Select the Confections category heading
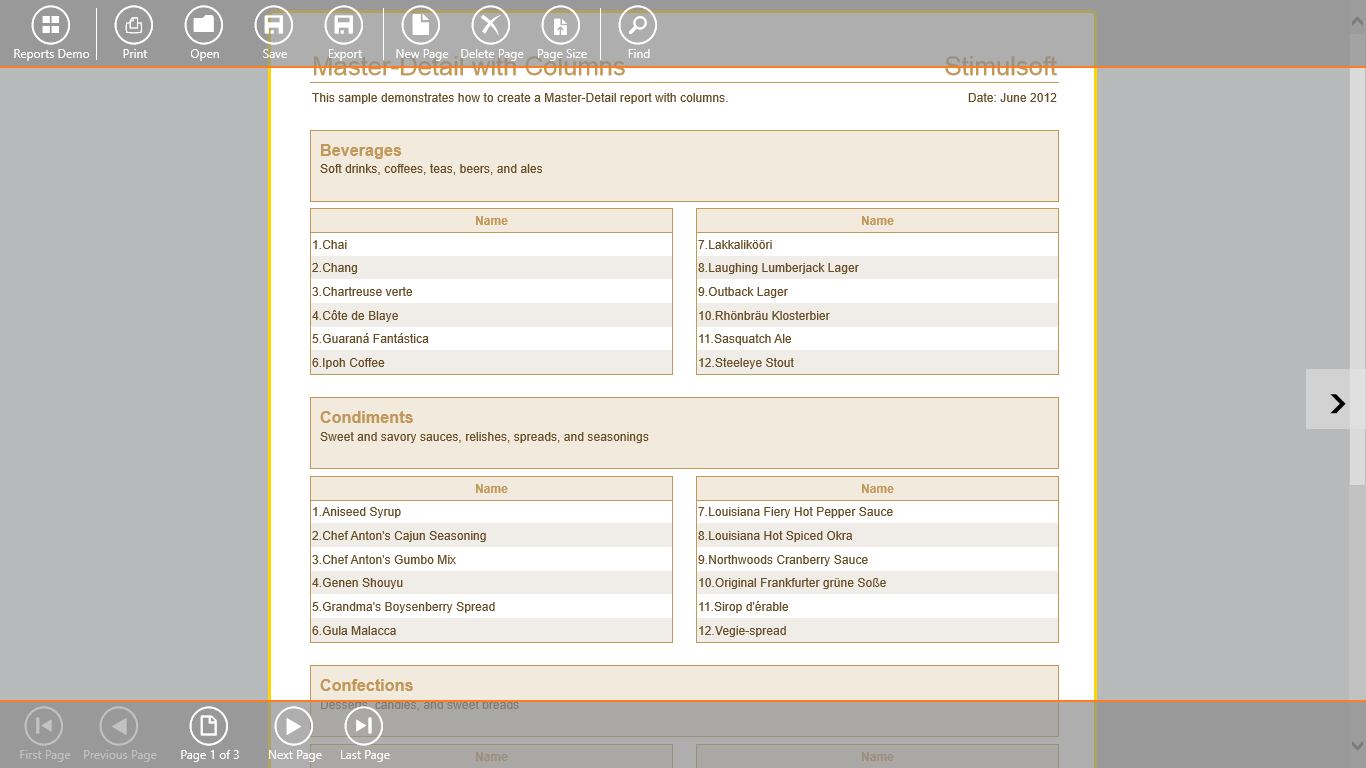The width and height of the screenshot is (1366, 768). [x=366, y=685]
